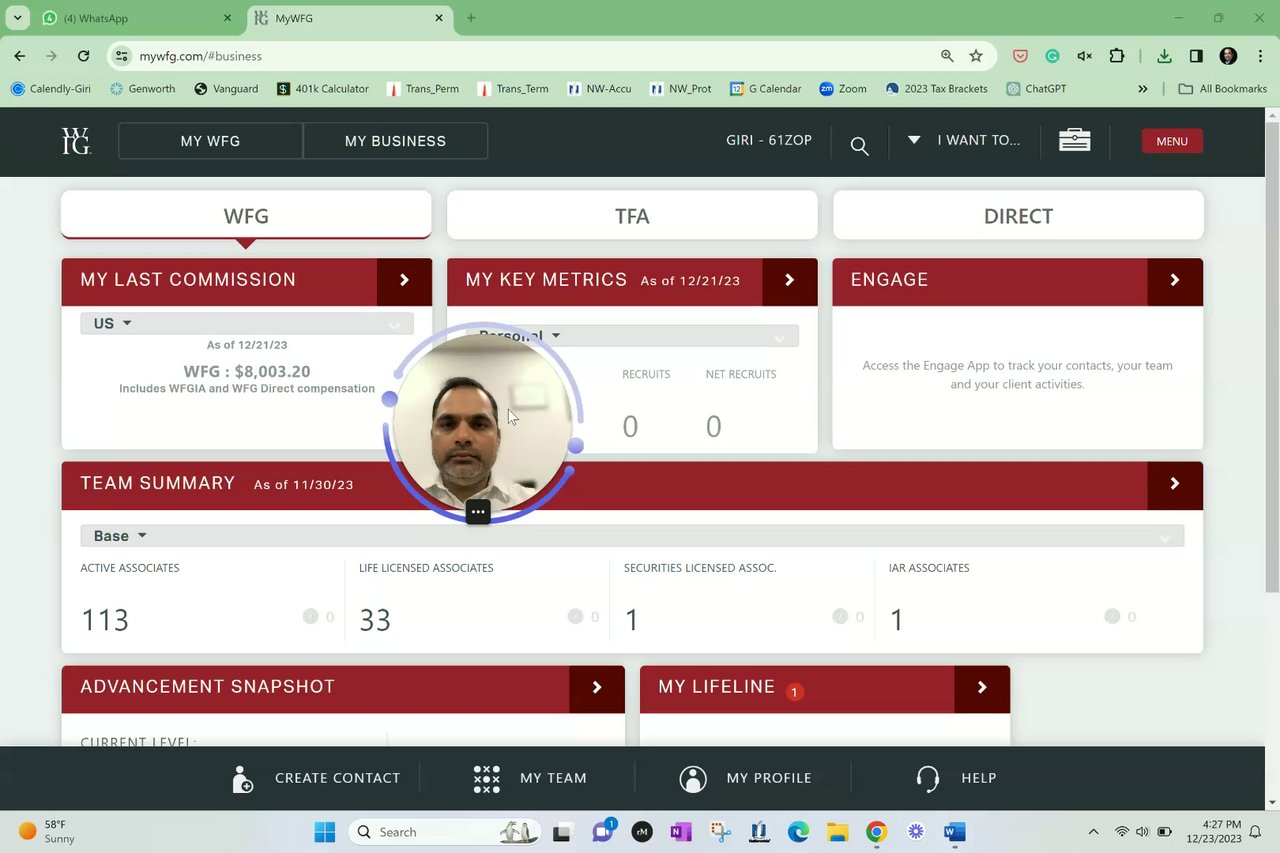Switch to the WFG tab
1280x853 pixels.
click(x=246, y=216)
